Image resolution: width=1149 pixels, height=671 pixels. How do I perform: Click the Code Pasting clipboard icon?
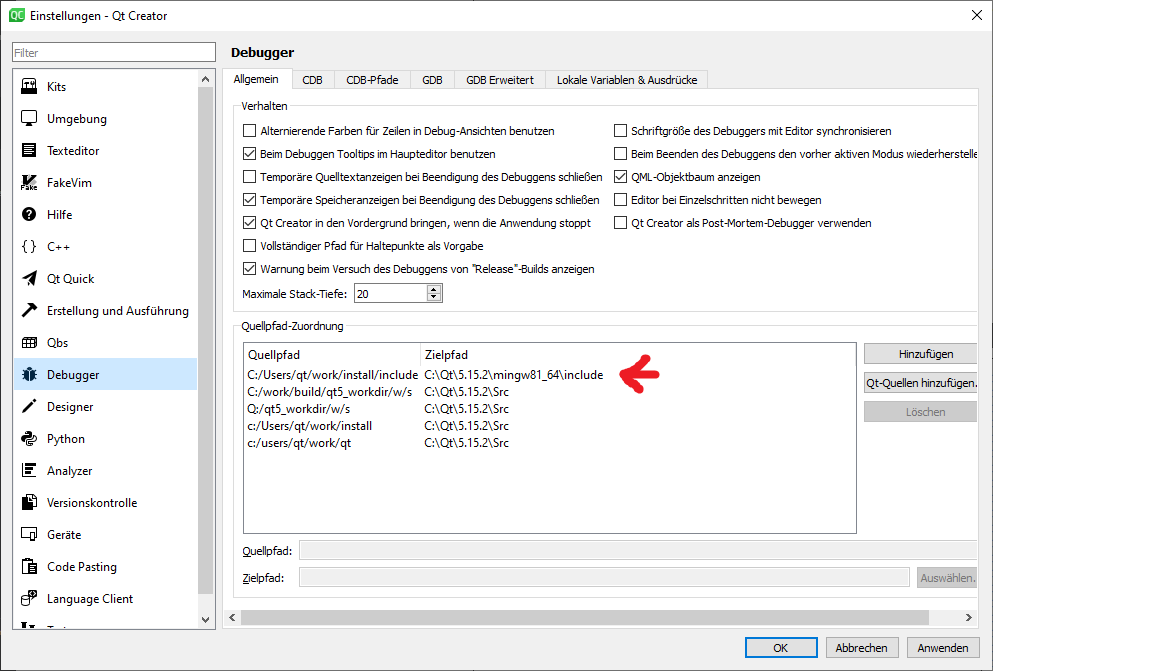29,566
